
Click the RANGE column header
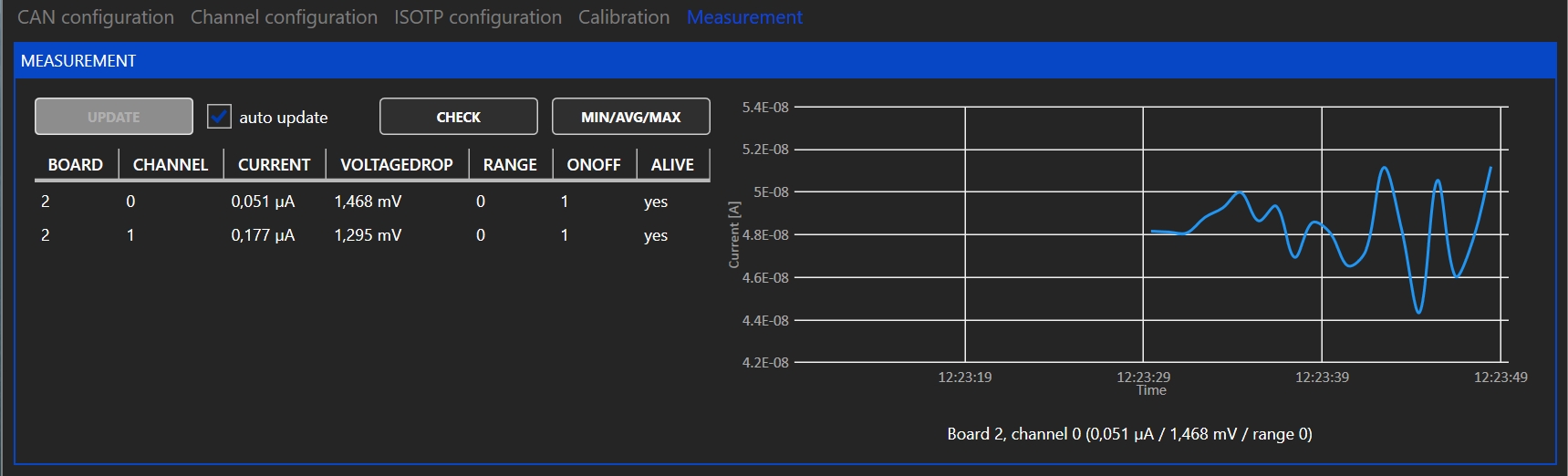coord(510,165)
